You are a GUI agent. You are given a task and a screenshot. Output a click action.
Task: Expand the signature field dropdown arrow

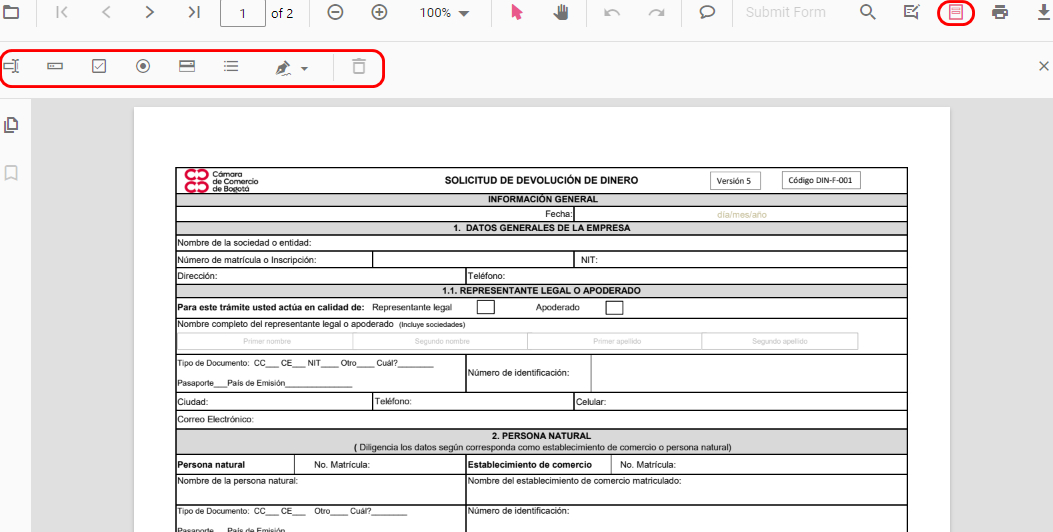(304, 69)
